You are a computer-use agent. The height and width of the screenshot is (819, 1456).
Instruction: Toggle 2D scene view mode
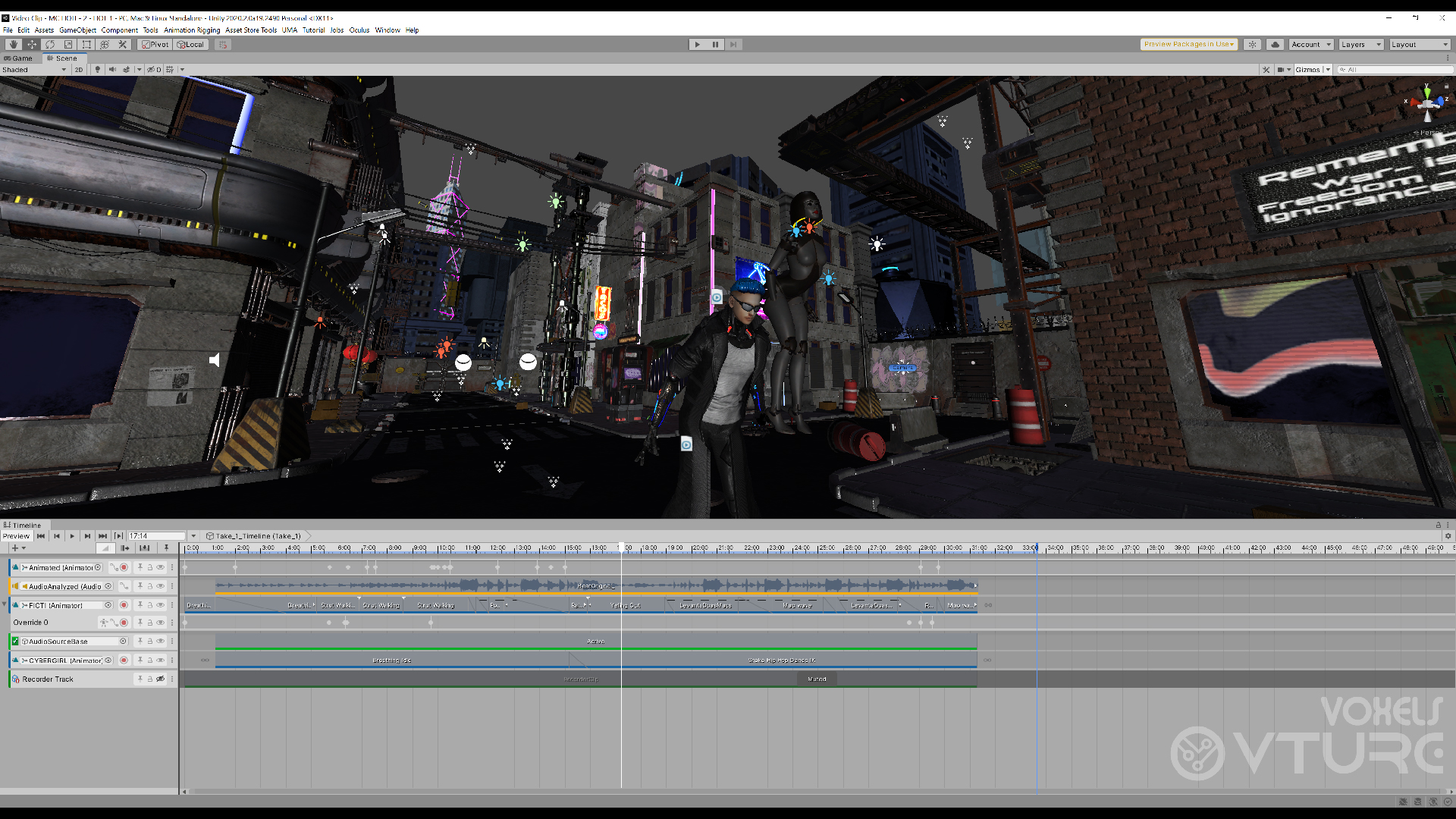[x=79, y=70]
